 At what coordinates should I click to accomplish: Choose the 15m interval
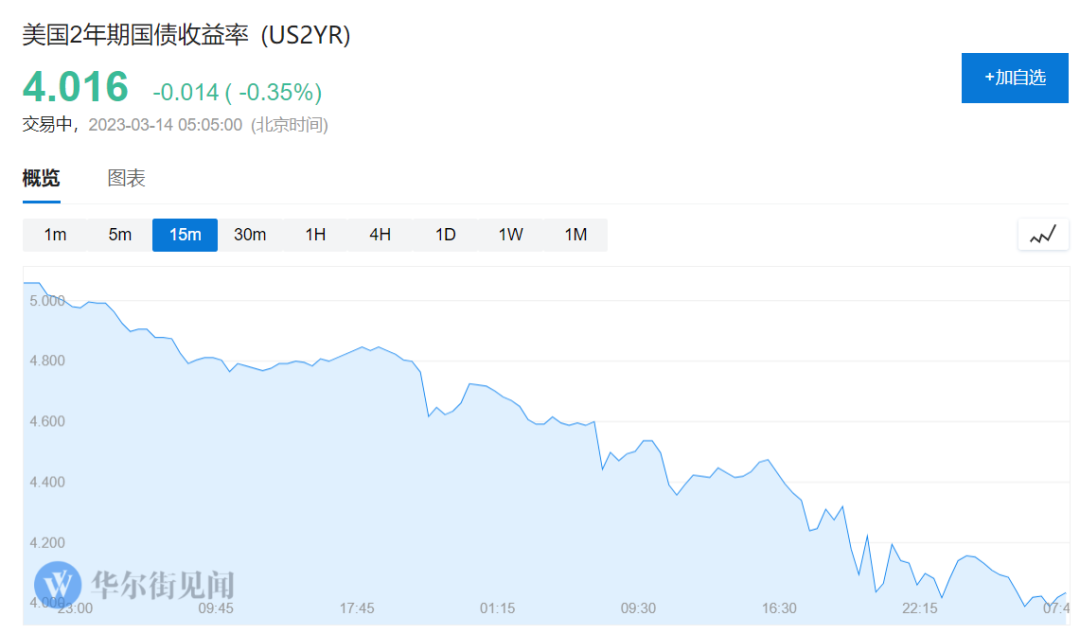coord(185,235)
